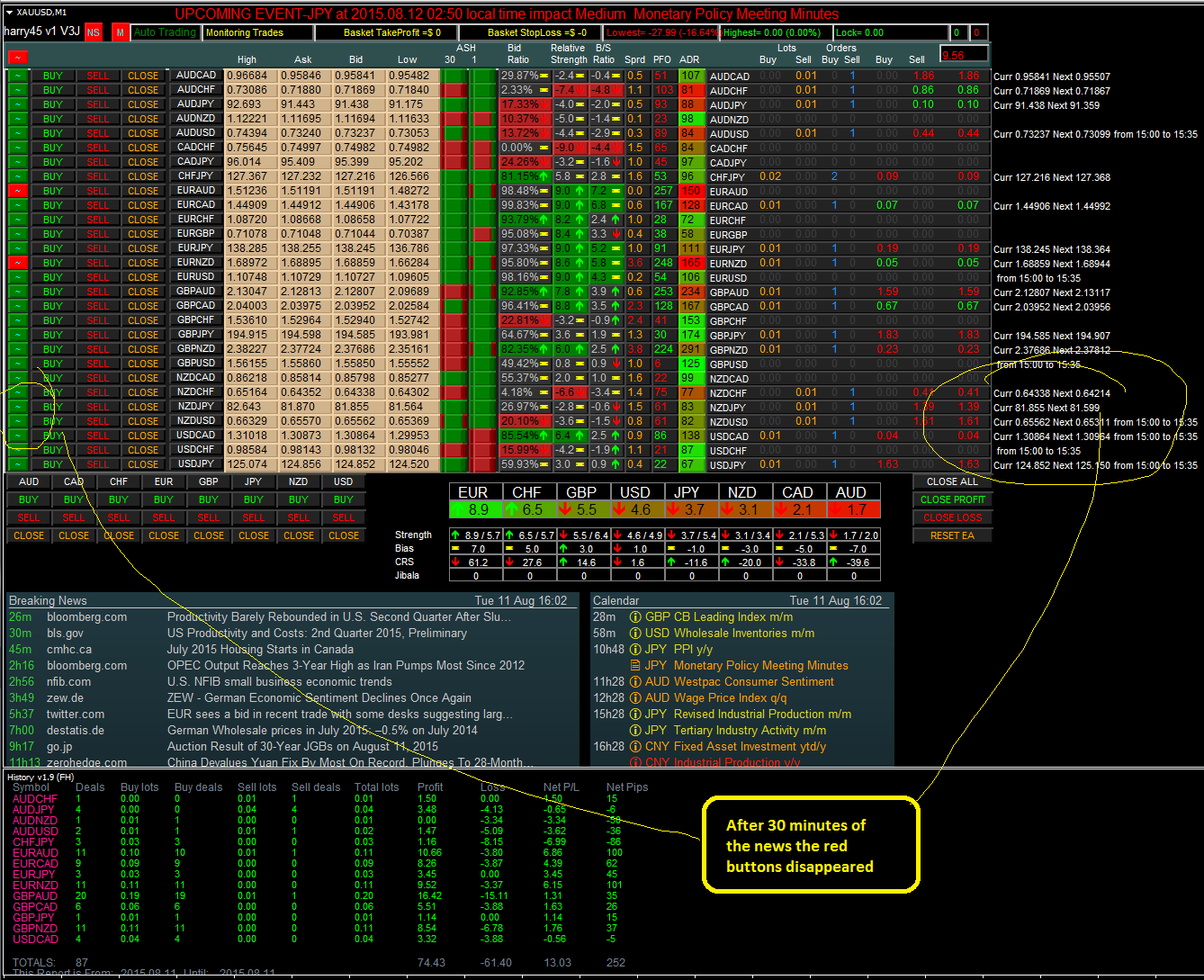
Task: Toggle the ~ button on CHFJPY row
Action: [x=17, y=176]
